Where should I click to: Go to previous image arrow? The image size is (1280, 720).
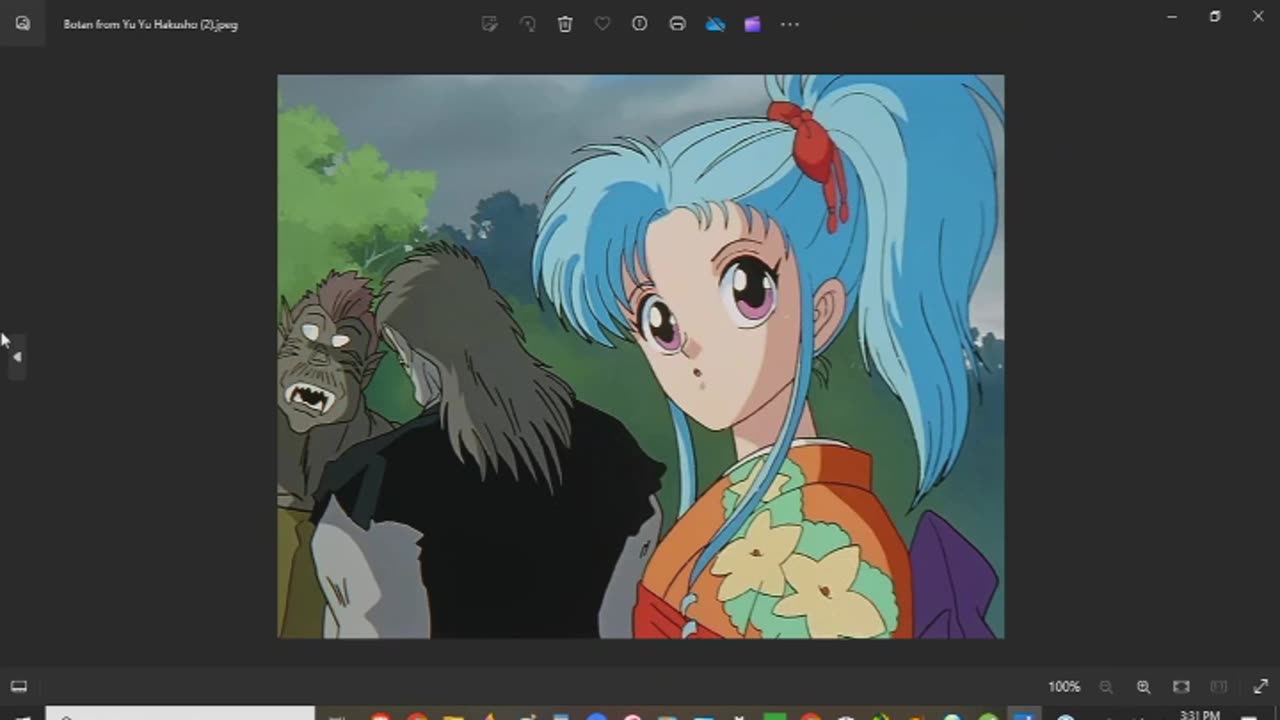[x=16, y=357]
